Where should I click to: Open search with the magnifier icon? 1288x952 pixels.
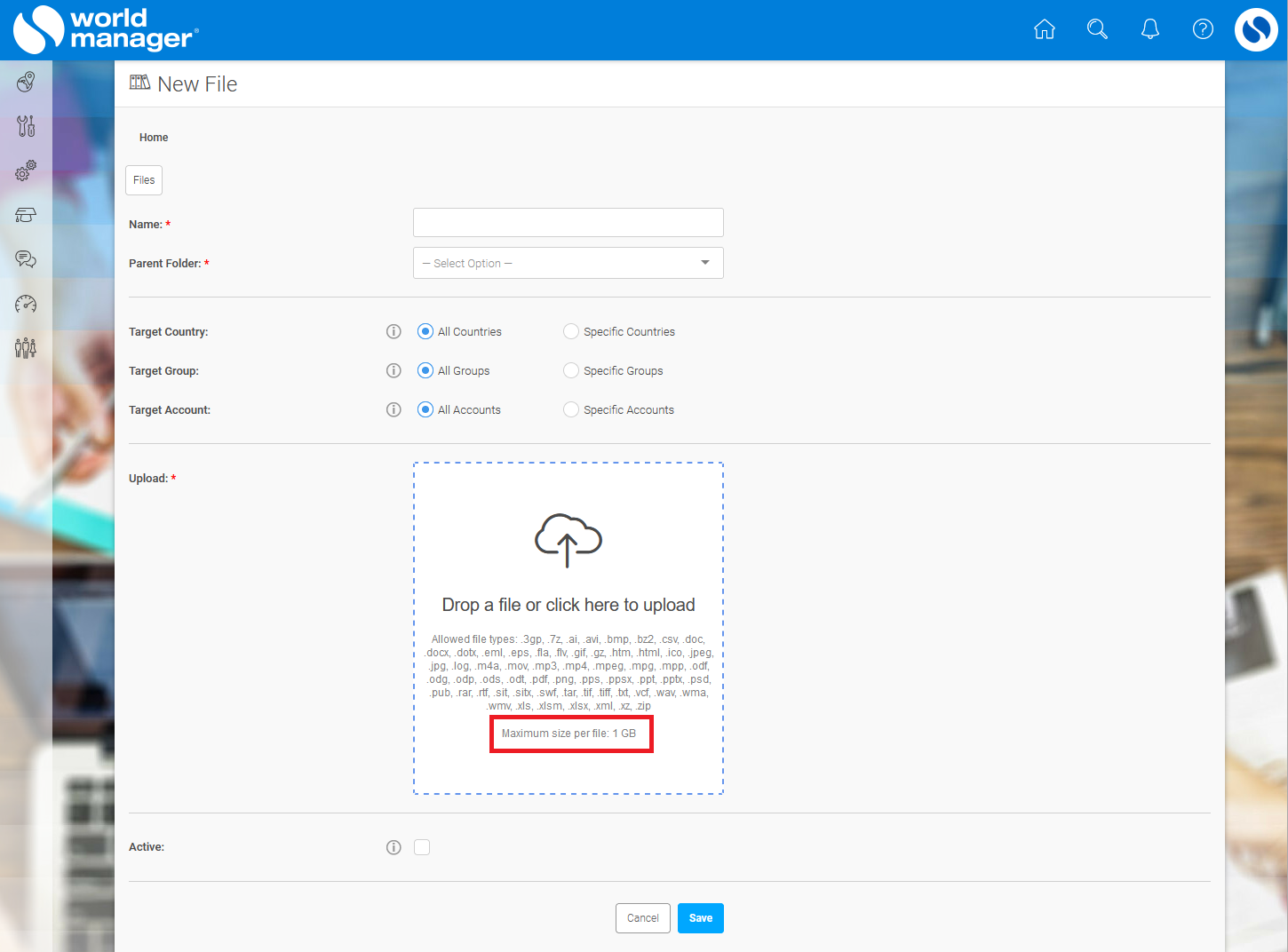1097,29
